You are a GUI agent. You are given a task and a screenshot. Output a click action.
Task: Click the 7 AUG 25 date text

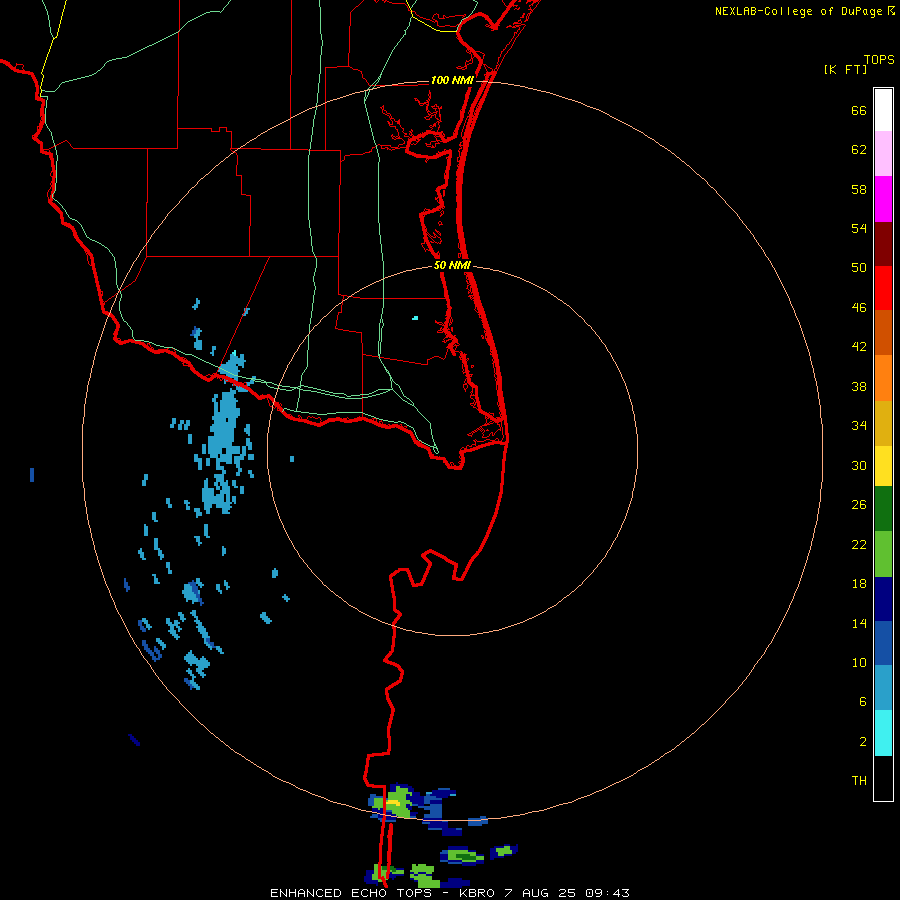point(538,893)
